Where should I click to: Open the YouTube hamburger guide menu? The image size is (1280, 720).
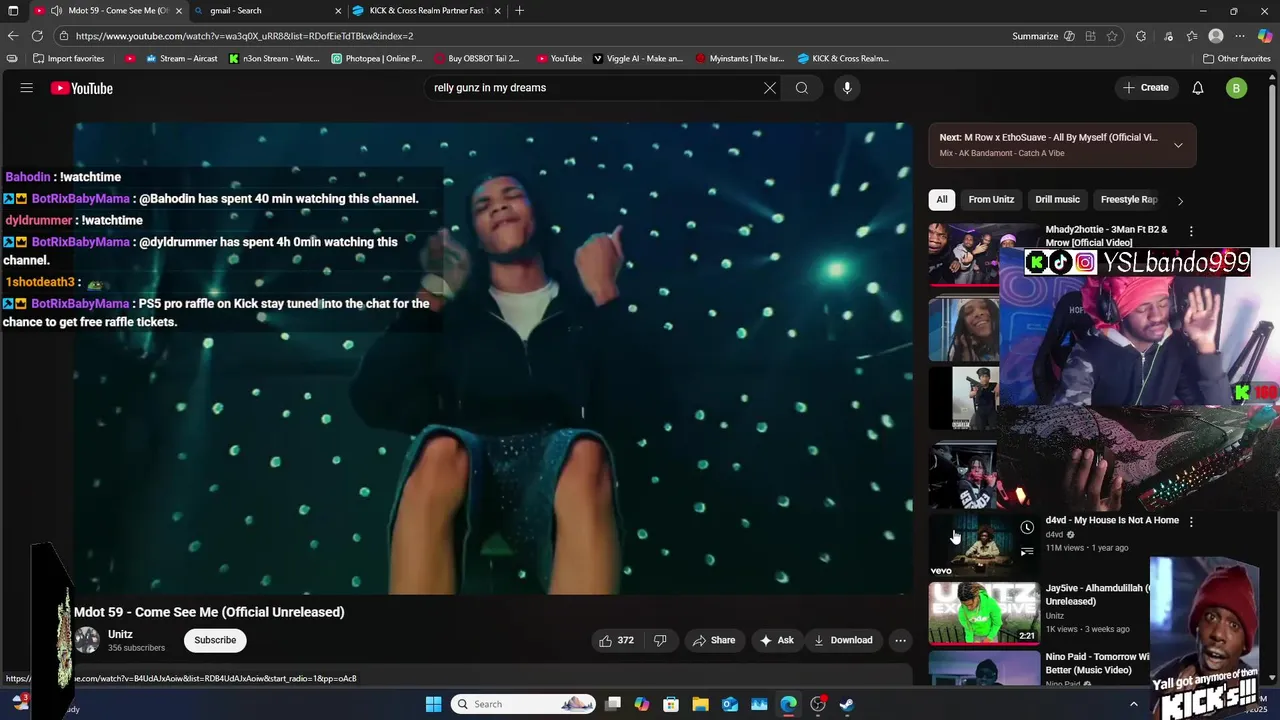pyautogui.click(x=27, y=88)
